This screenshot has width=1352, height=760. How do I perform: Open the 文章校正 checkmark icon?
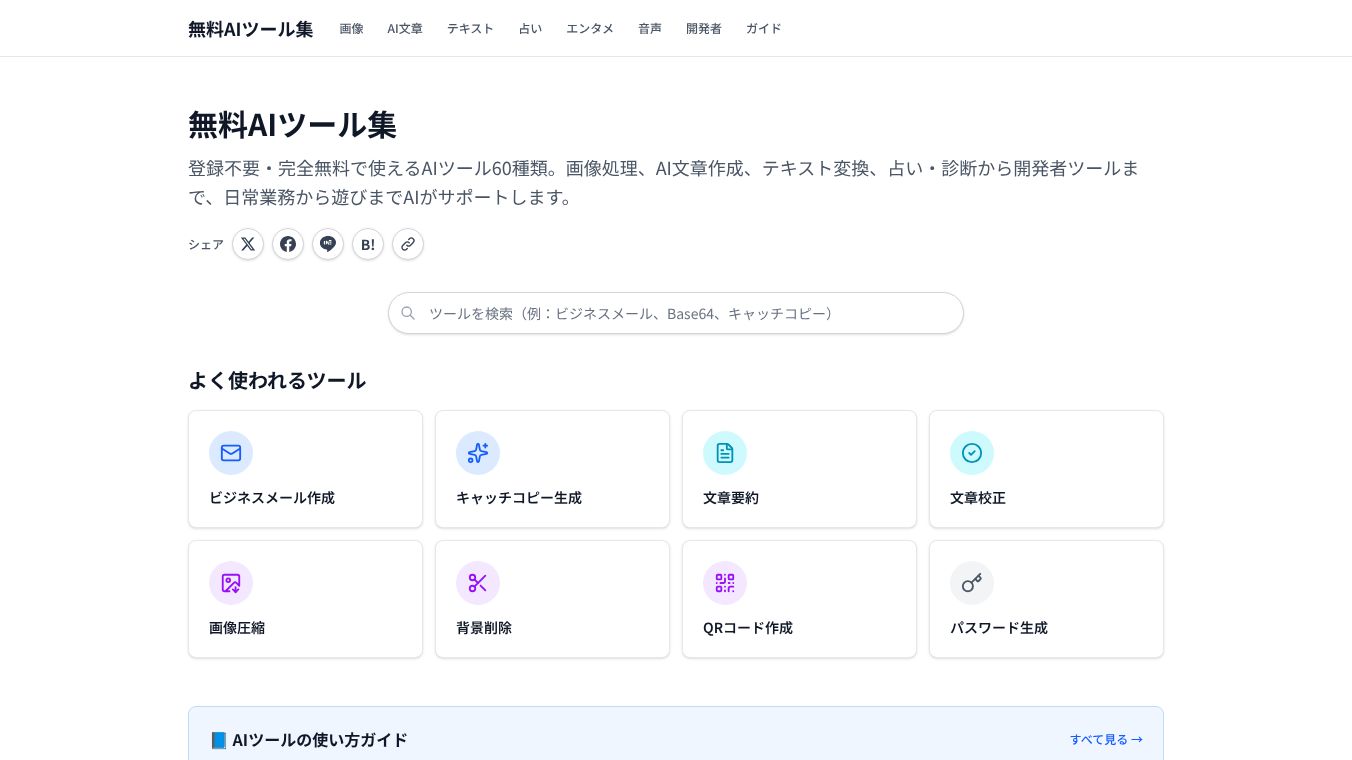(x=972, y=453)
